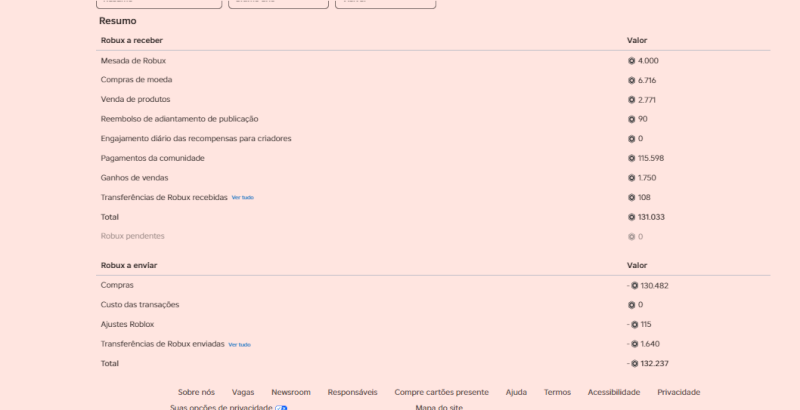Click the Robux icon in Venda de produtos row
The height and width of the screenshot is (410, 800).
[631, 100]
